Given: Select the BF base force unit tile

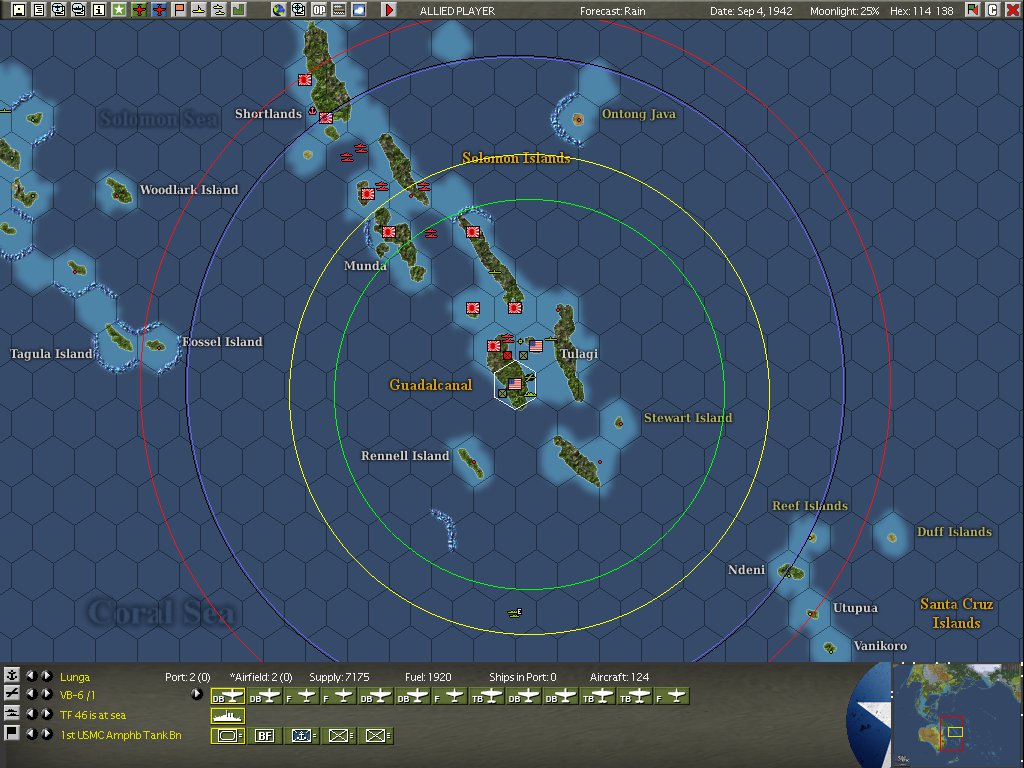Looking at the screenshot, I should tap(264, 735).
